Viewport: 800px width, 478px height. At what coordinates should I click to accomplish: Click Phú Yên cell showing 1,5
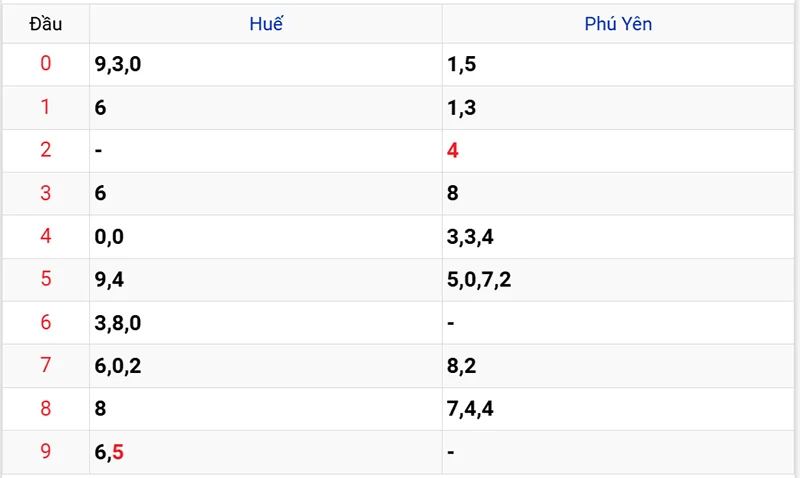click(461, 65)
